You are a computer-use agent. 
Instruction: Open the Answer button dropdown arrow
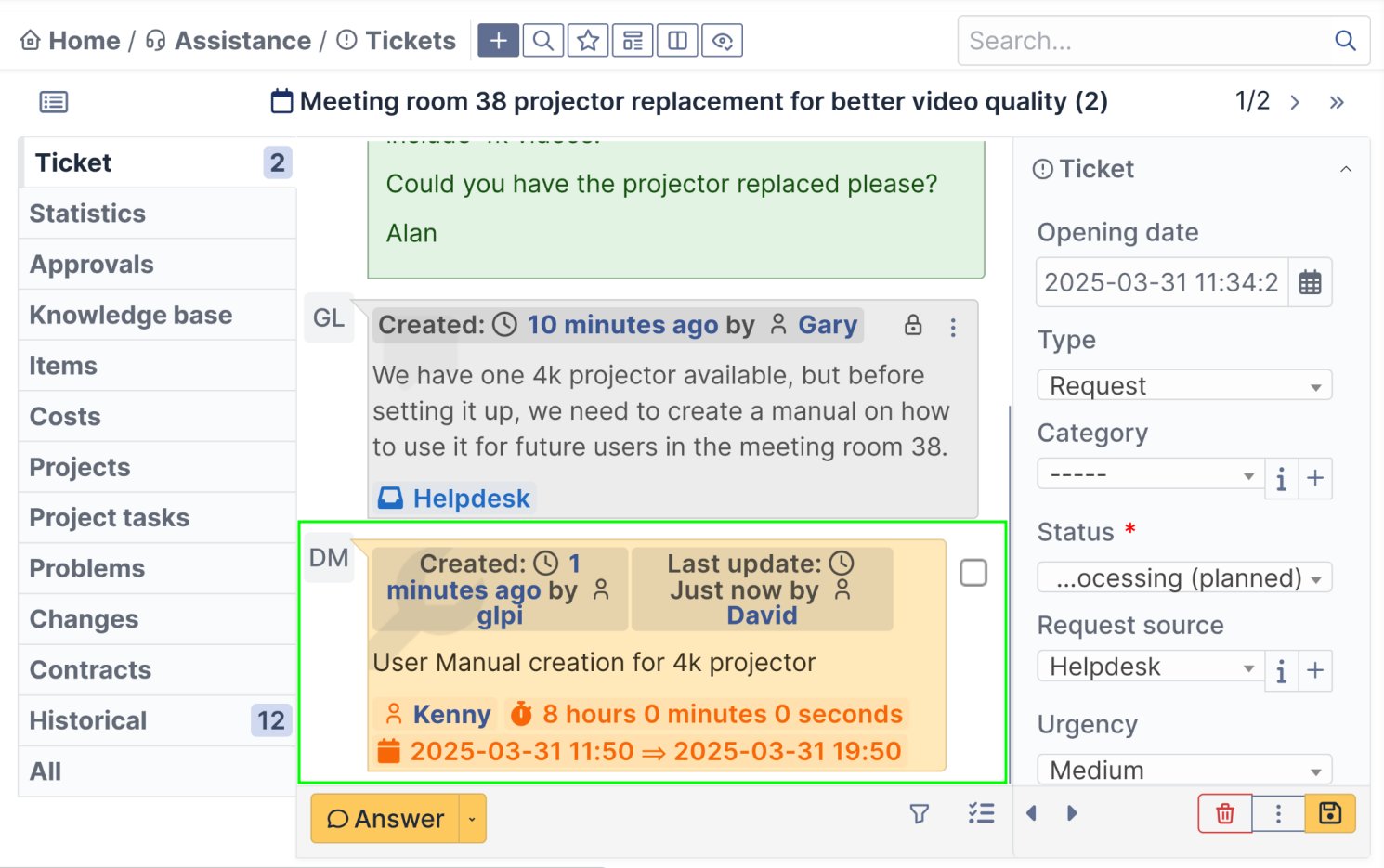tap(473, 819)
